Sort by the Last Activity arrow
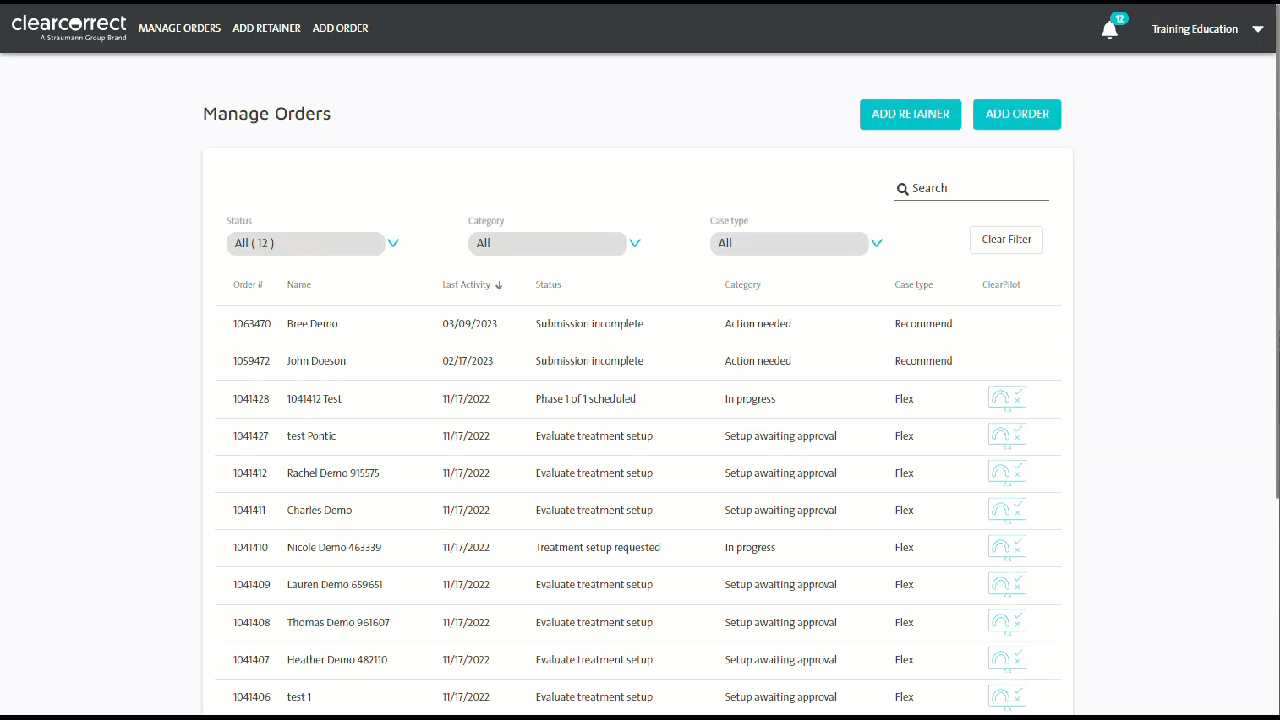Screen dimensions: 1280x720 498,285
